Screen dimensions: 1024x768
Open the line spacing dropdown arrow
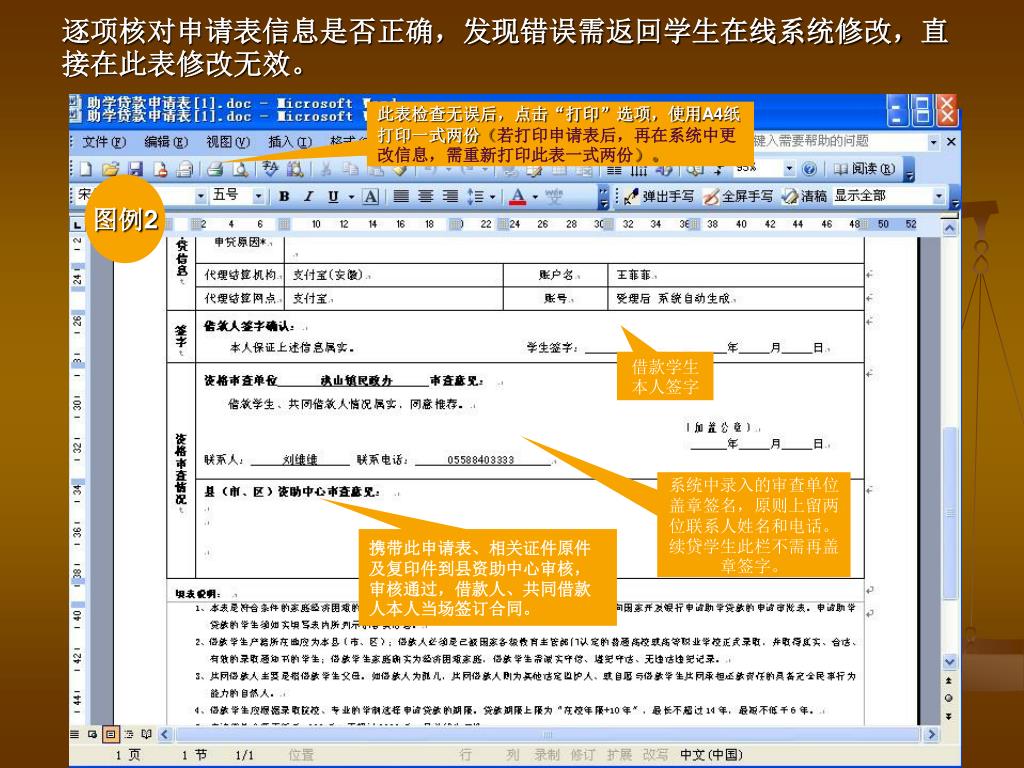(x=492, y=197)
